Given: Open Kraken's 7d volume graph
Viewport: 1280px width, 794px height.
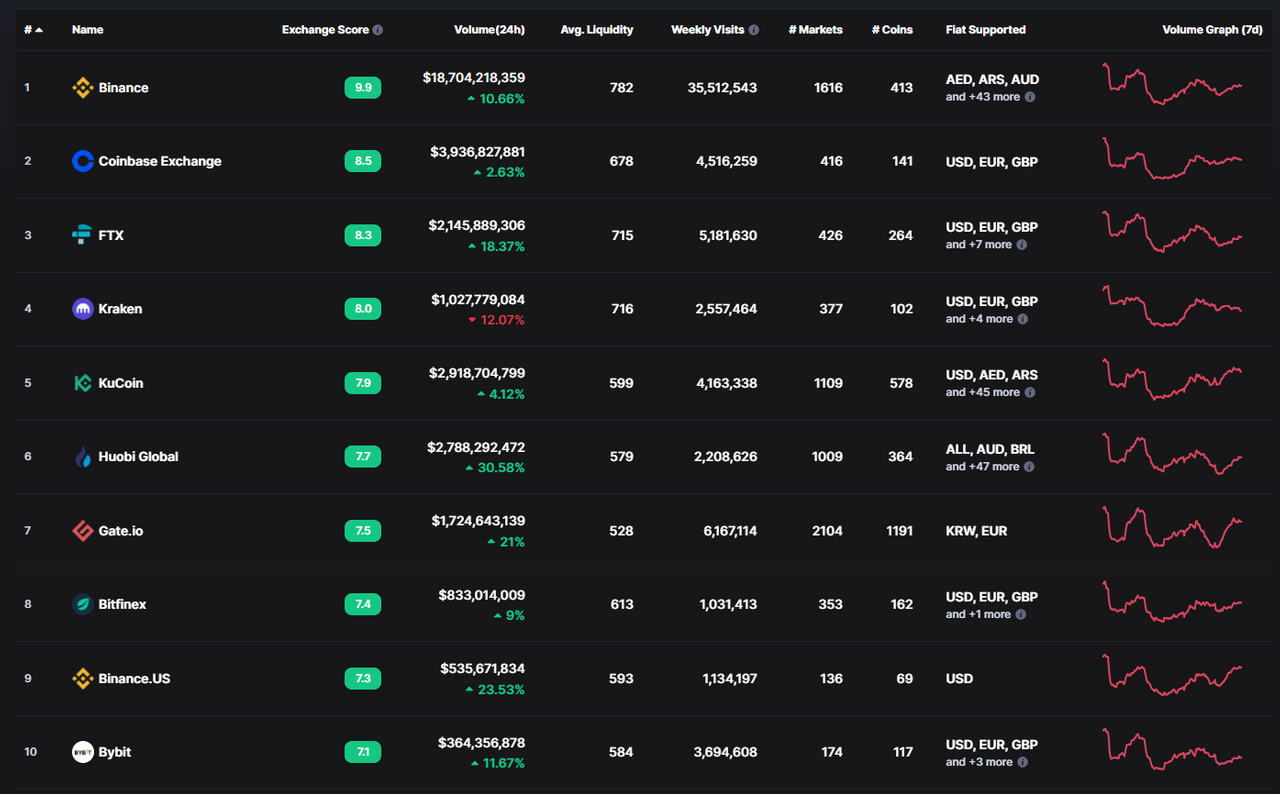Looking at the screenshot, I should (x=1172, y=306).
